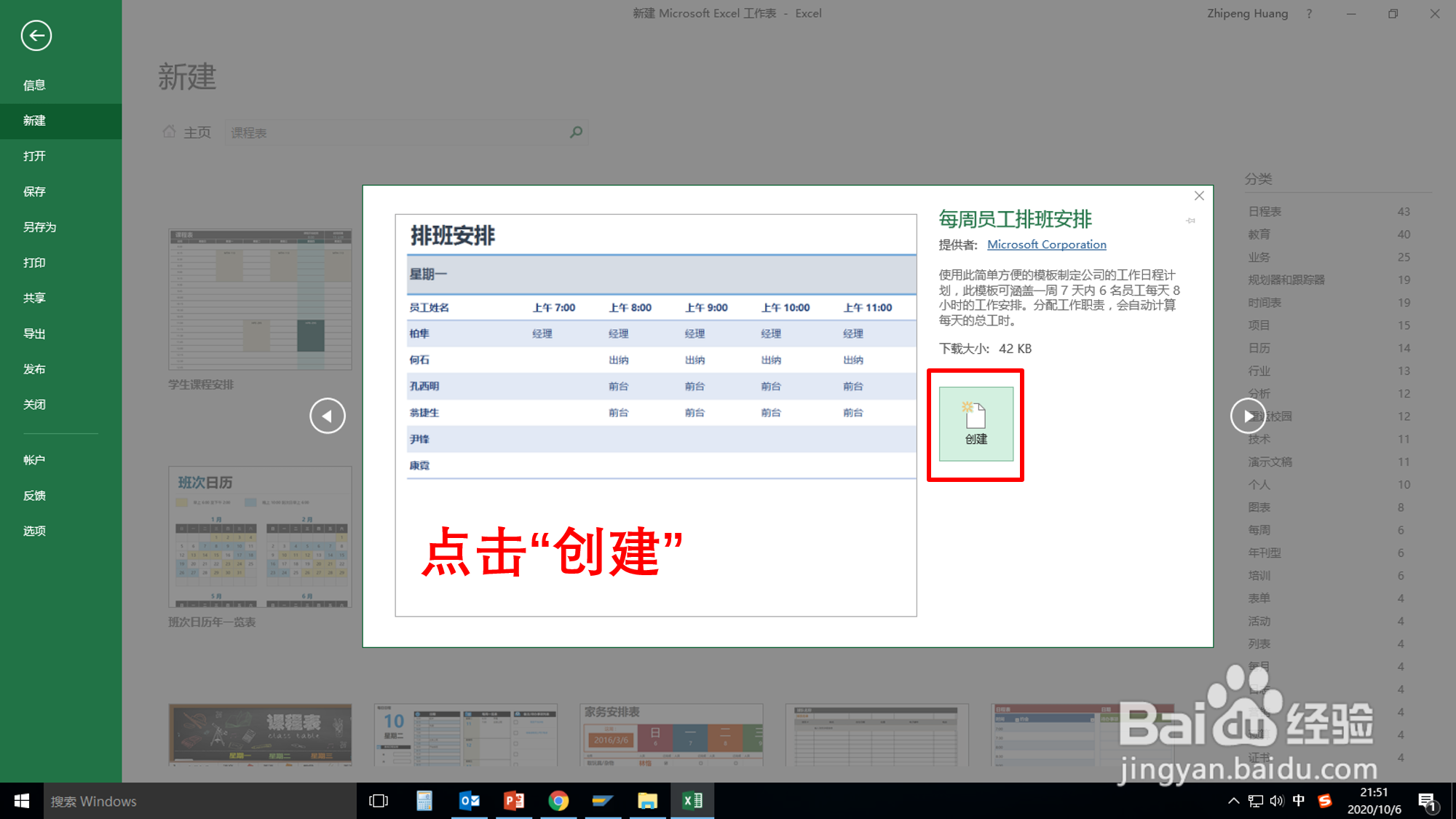Open Outlook from the taskbar
1456x819 pixels.
click(x=470, y=801)
